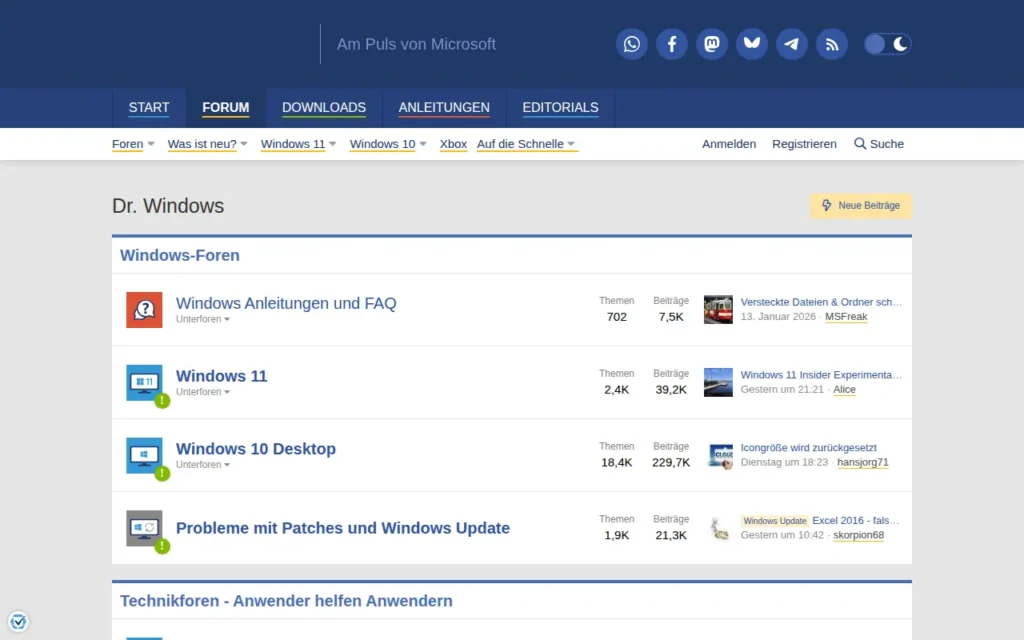Click the Windows Anleitungen und FAQ forum icon
The height and width of the screenshot is (640, 1024).
coord(144,310)
